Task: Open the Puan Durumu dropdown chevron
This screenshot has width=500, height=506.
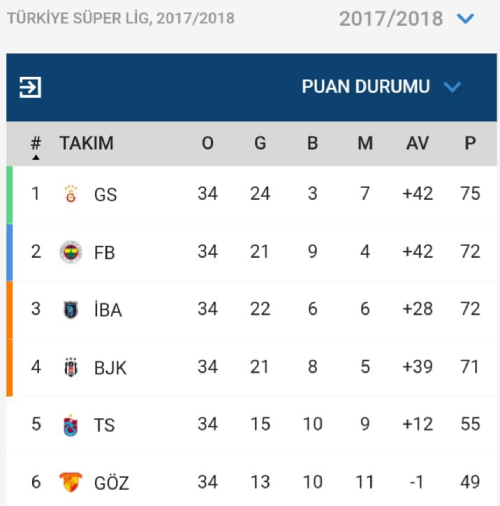Action: 452,87
